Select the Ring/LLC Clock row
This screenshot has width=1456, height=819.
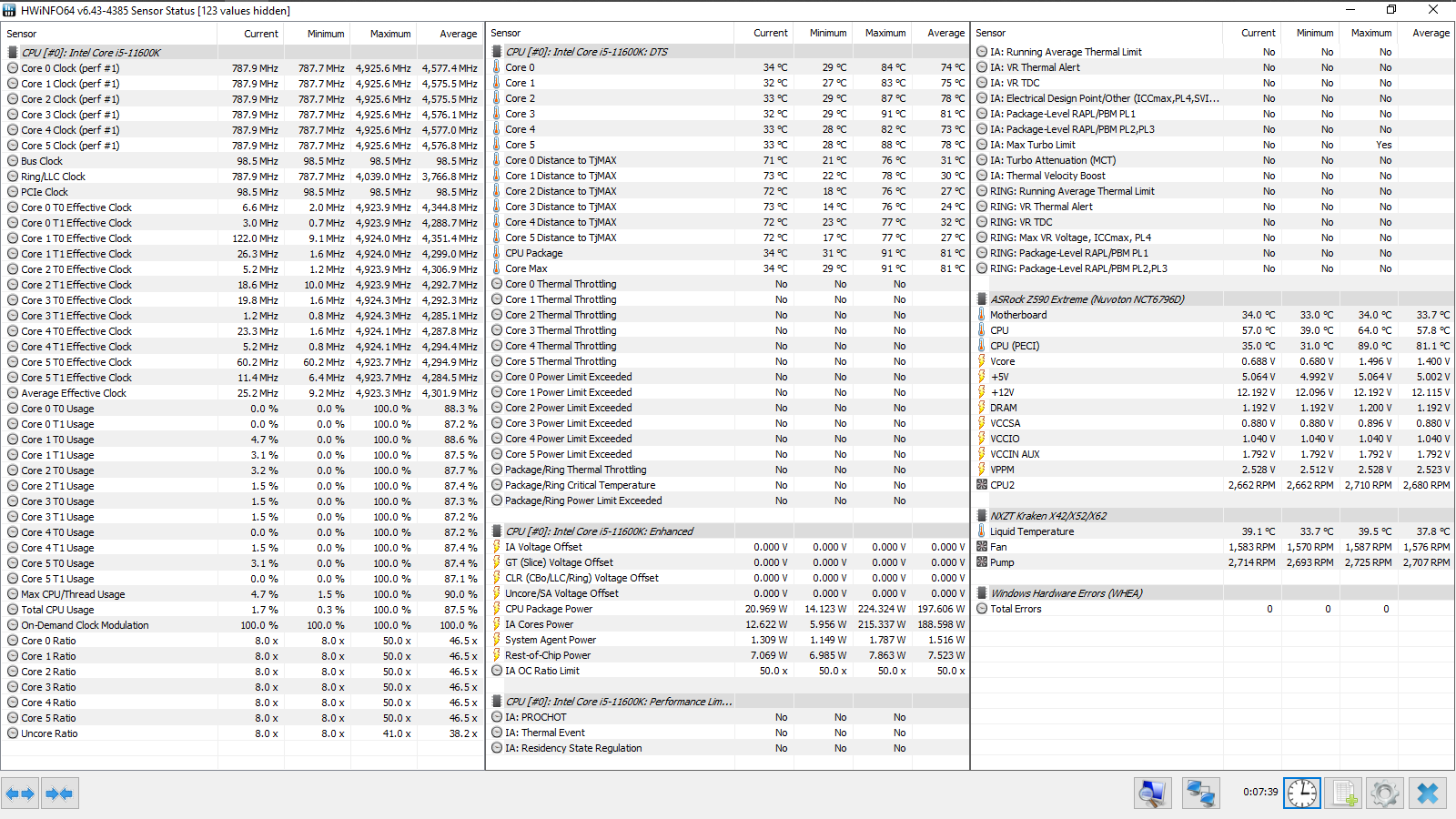(x=242, y=177)
